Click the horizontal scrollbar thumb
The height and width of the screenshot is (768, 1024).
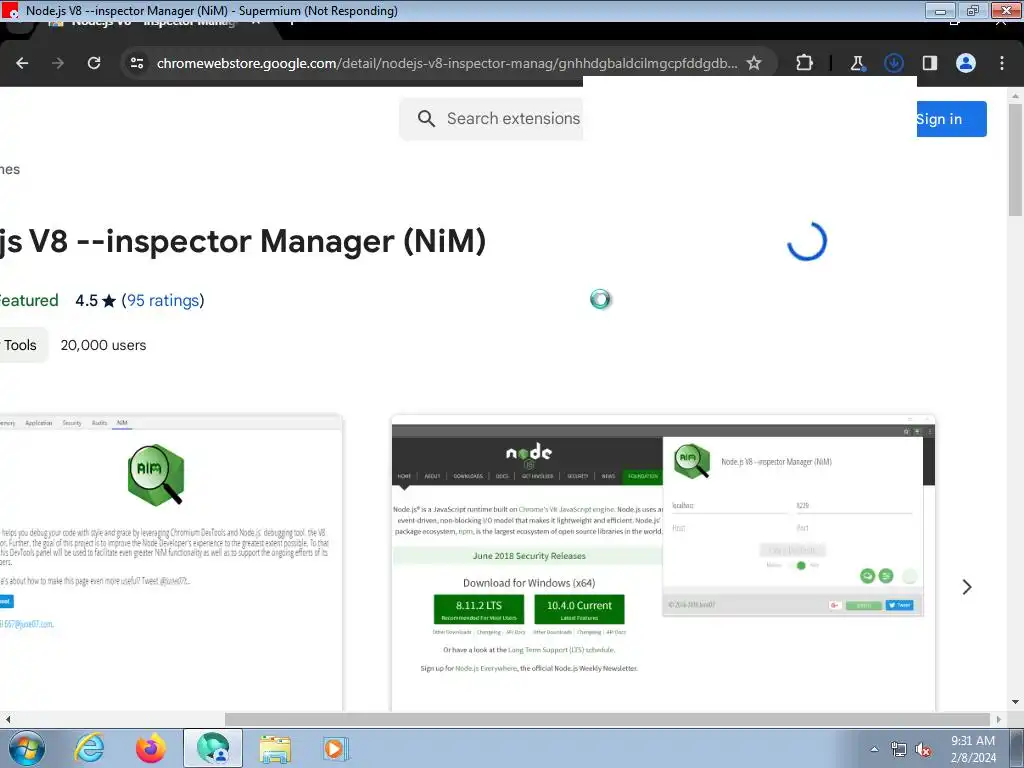607,719
